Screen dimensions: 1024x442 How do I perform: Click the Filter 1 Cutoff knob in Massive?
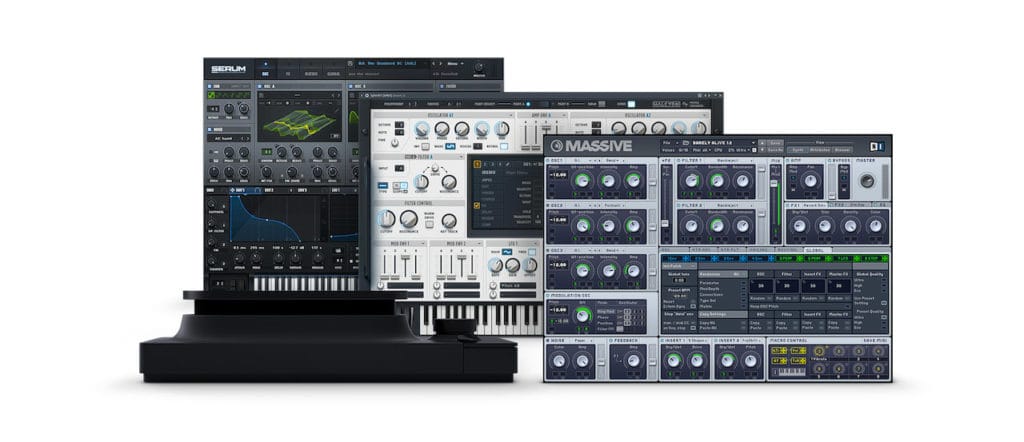coord(692,181)
